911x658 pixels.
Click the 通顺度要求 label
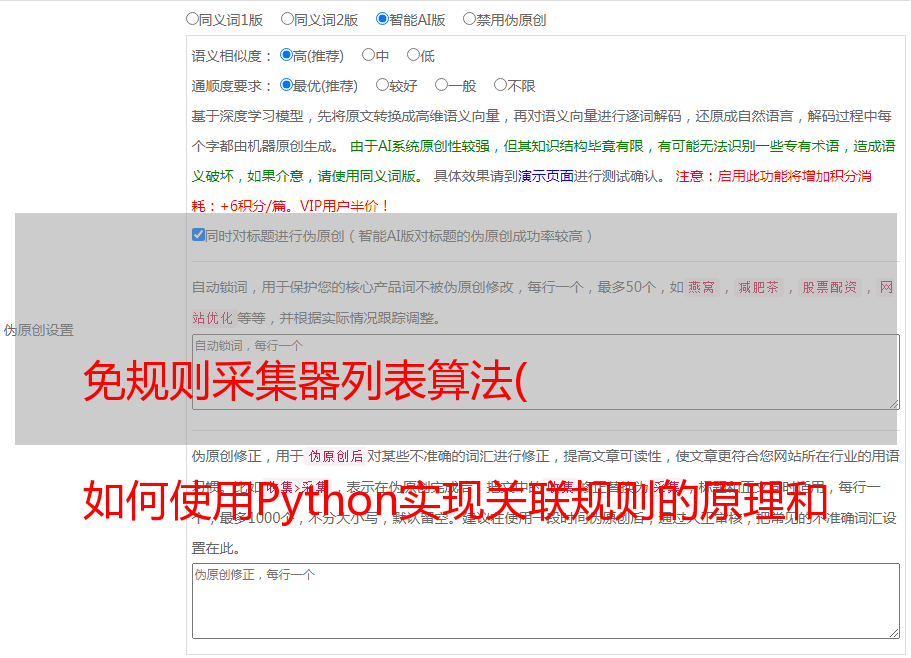(231, 87)
